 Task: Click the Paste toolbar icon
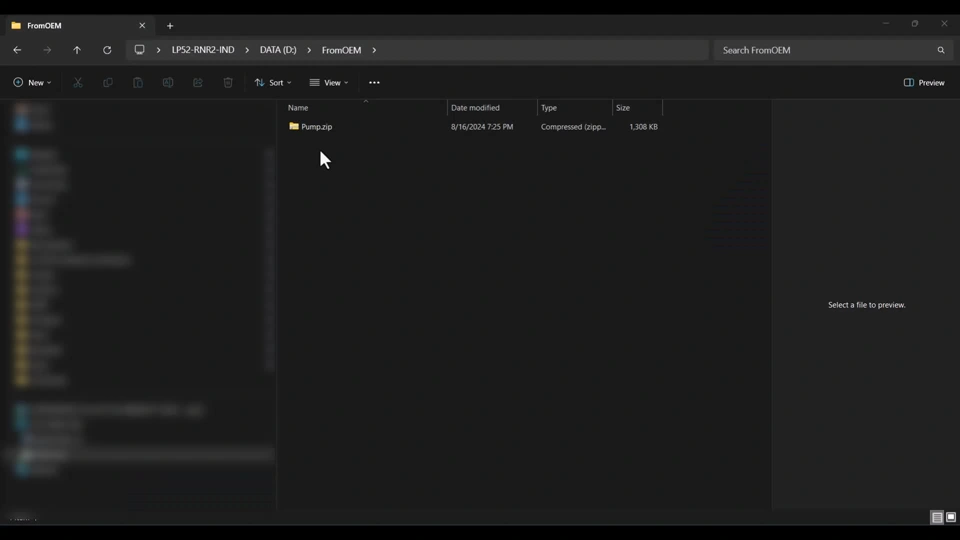138,83
